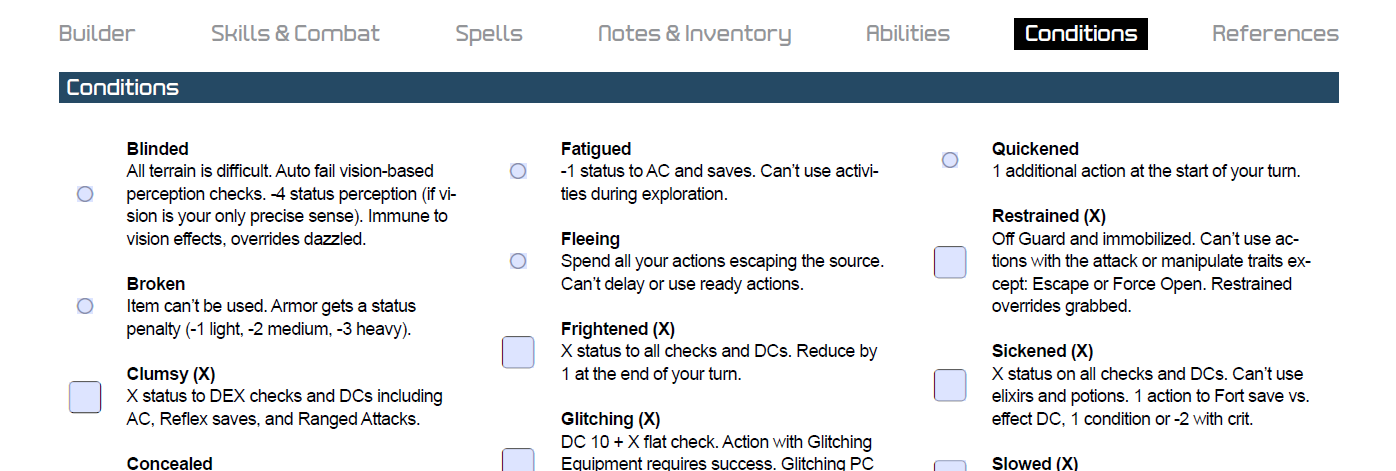Click the Clumsy (X) value field
Image resolution: width=1396 pixels, height=471 pixels.
pyautogui.click(x=85, y=397)
